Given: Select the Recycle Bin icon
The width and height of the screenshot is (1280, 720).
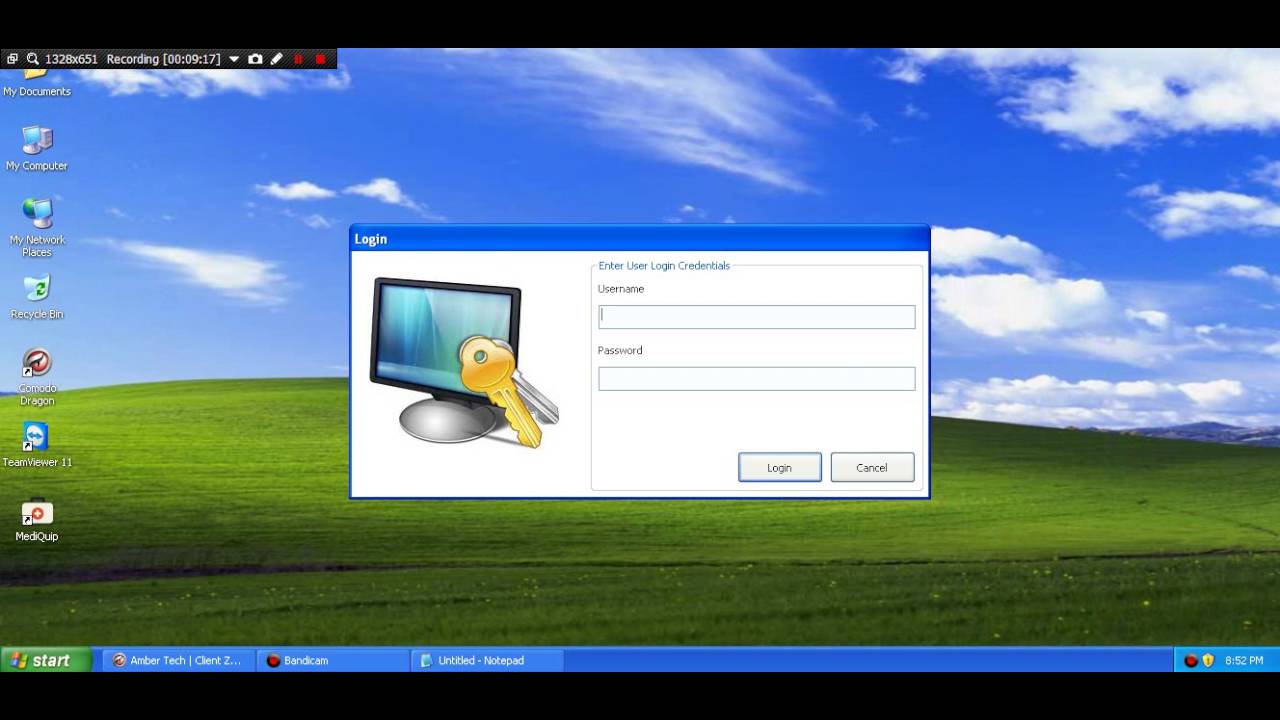Looking at the screenshot, I should click(x=37, y=297).
